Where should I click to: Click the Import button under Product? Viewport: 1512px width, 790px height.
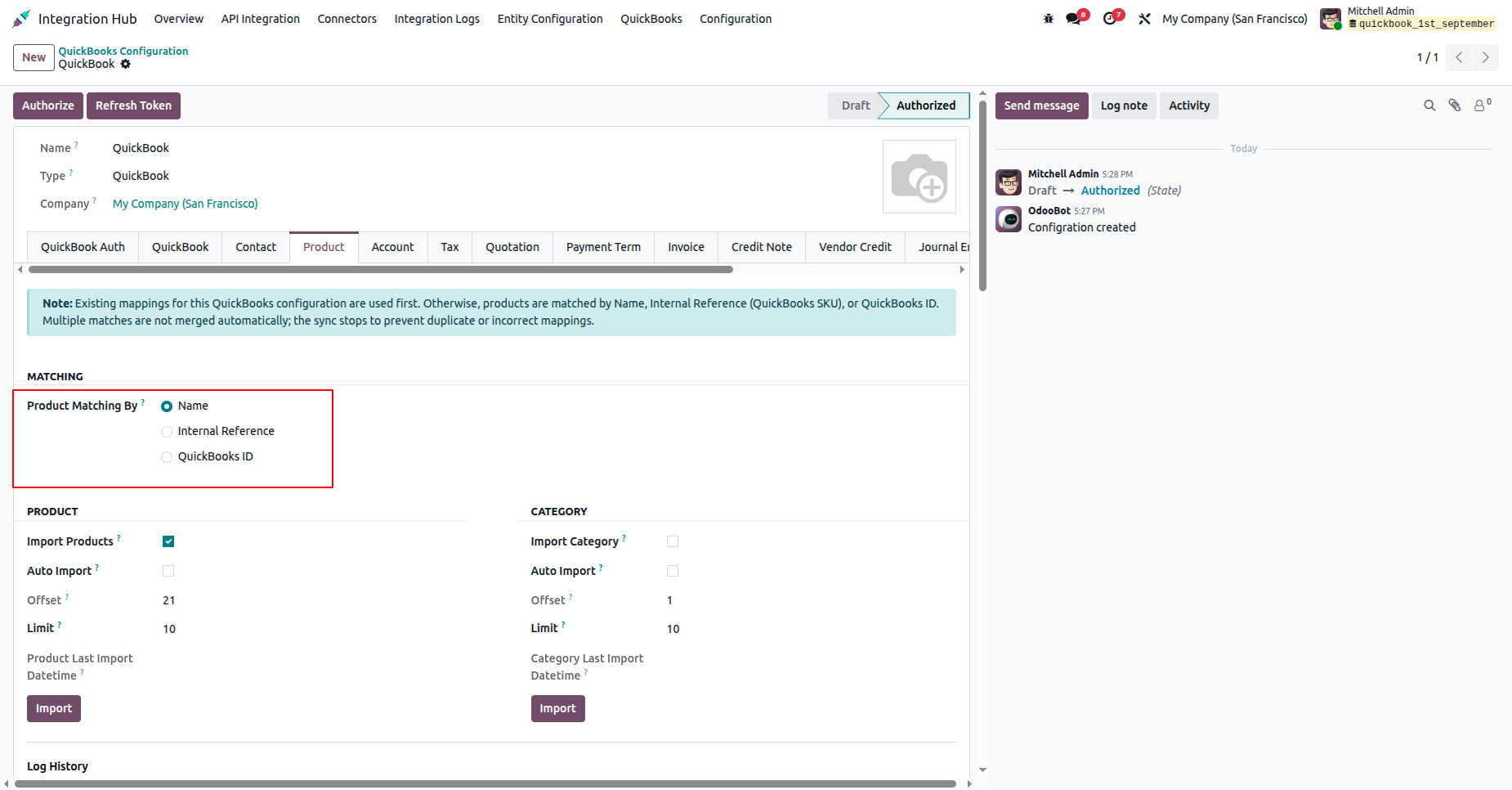pyautogui.click(x=54, y=708)
